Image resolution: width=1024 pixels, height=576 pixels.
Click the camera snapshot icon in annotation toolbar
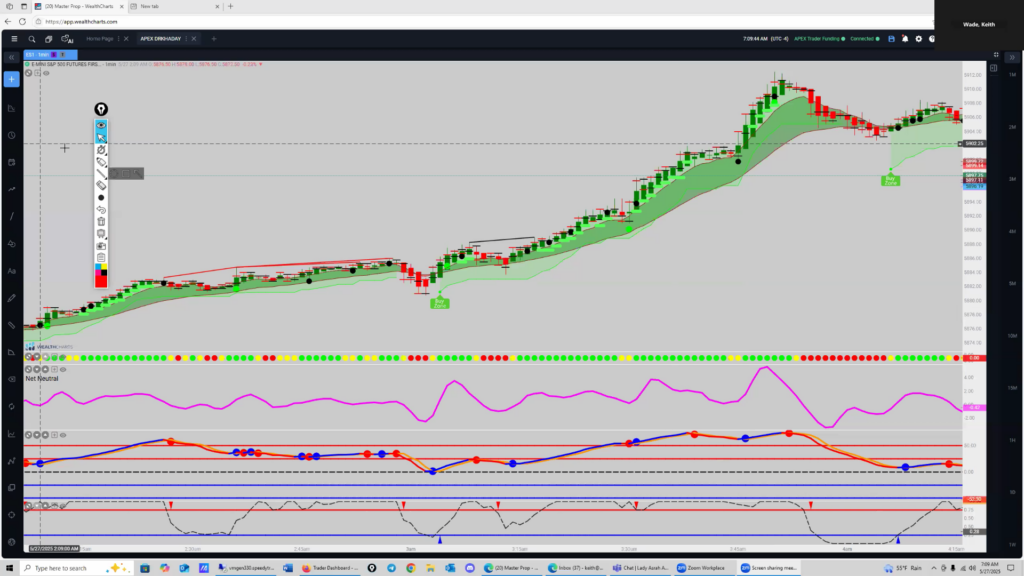[x=101, y=246]
